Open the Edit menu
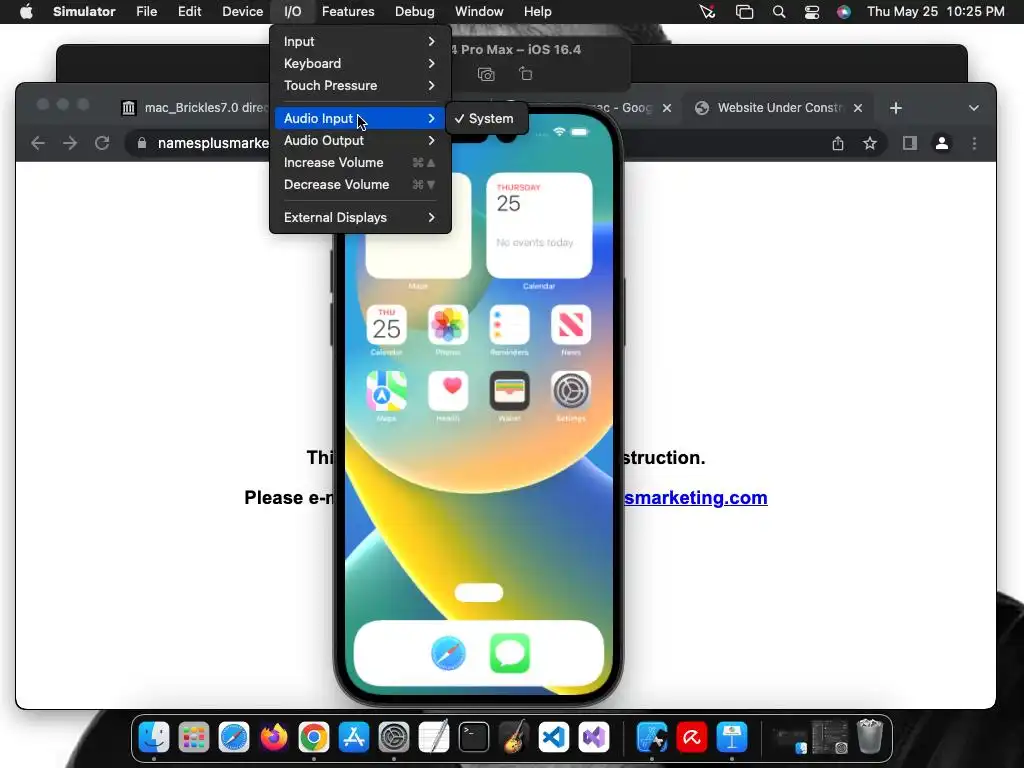1024x768 pixels. (x=189, y=12)
